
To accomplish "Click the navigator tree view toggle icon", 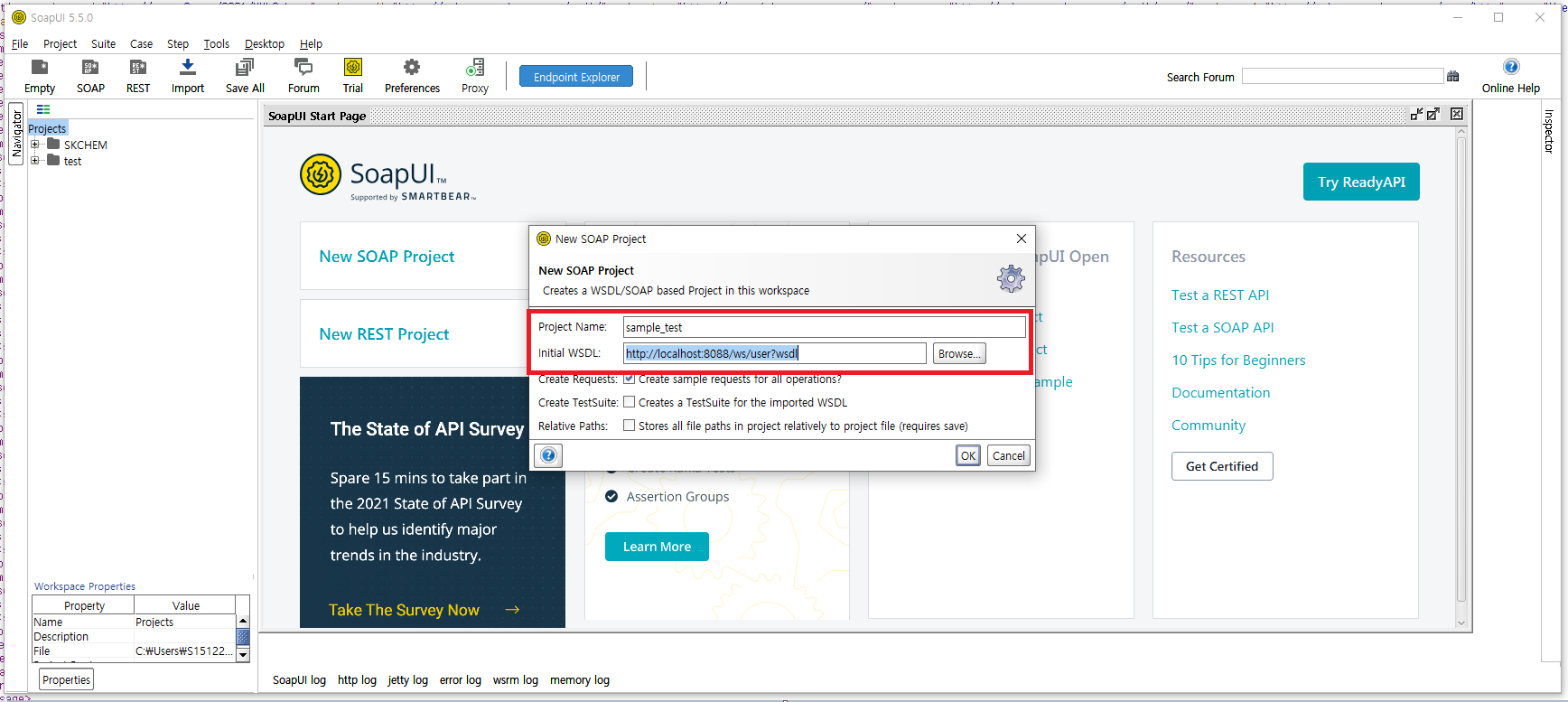I will tap(43, 109).
